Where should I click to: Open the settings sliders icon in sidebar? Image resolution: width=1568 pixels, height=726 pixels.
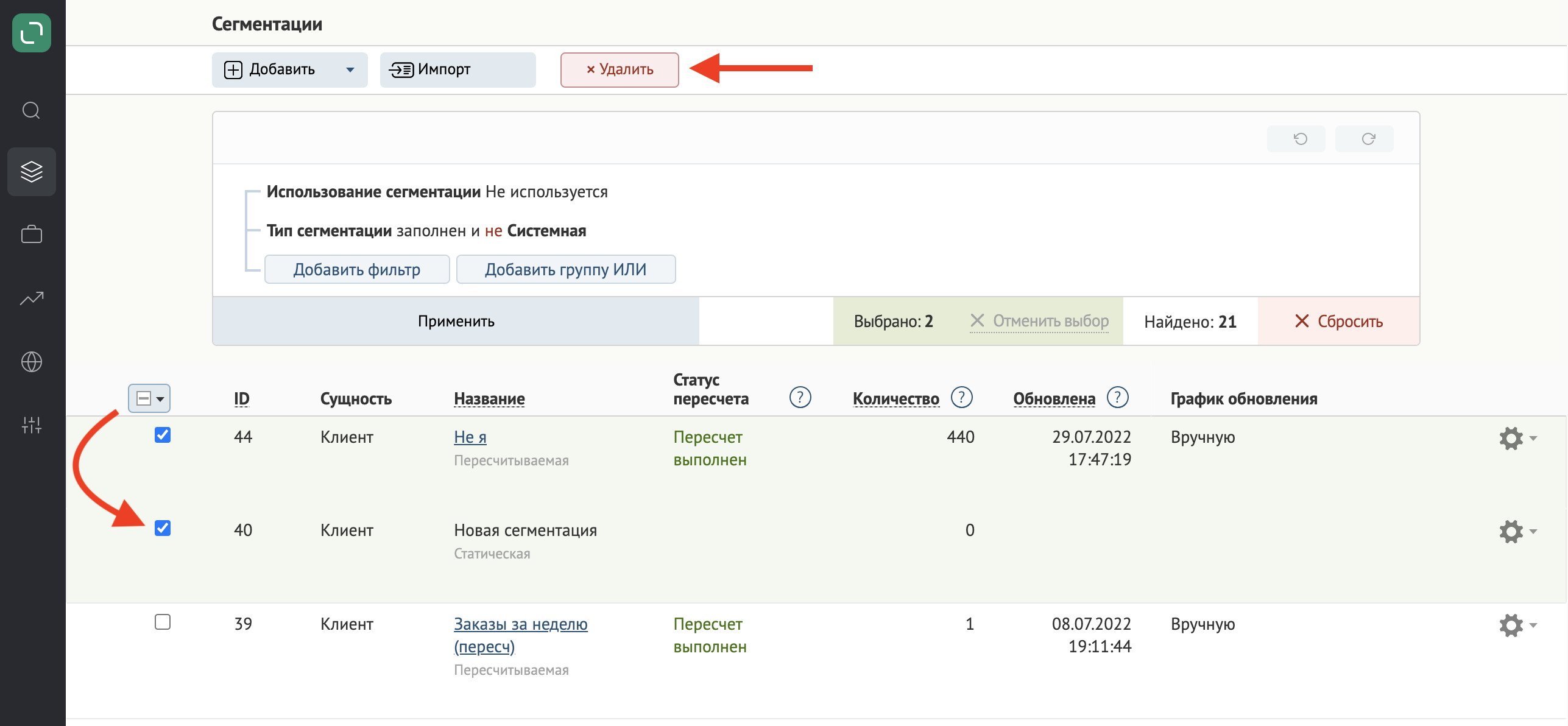click(32, 425)
